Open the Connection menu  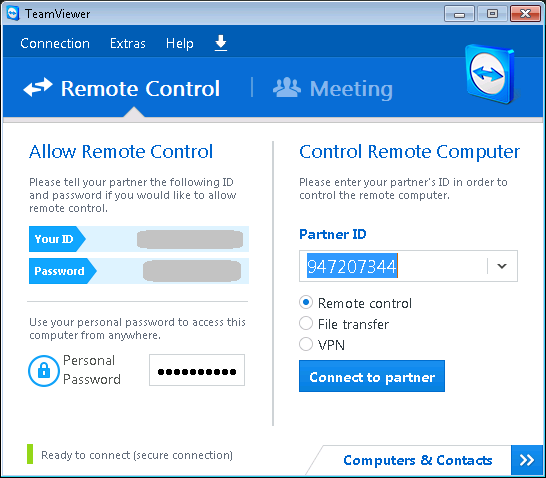[x=55, y=43]
